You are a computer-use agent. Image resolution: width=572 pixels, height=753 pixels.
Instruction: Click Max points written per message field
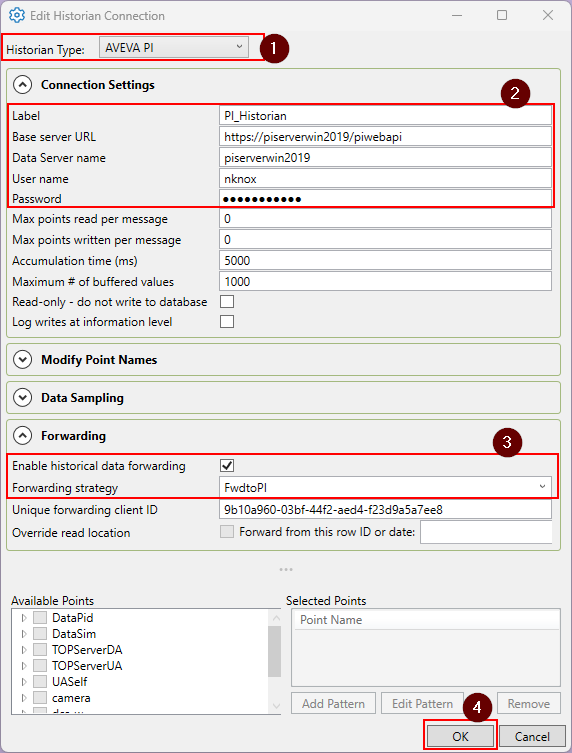385,240
